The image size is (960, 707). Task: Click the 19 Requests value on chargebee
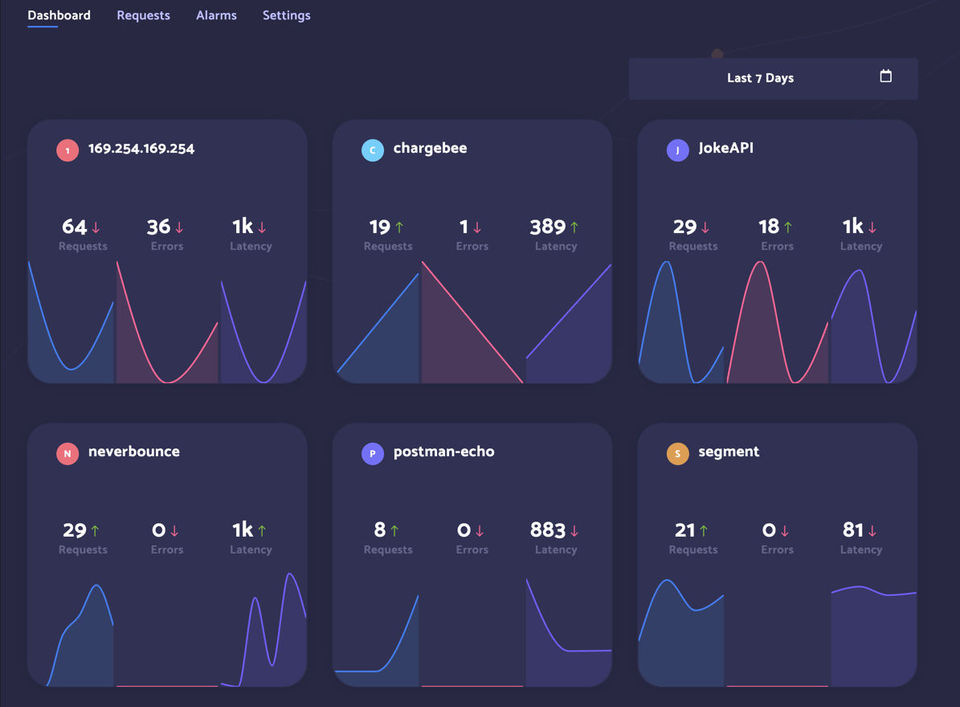pyautogui.click(x=380, y=226)
